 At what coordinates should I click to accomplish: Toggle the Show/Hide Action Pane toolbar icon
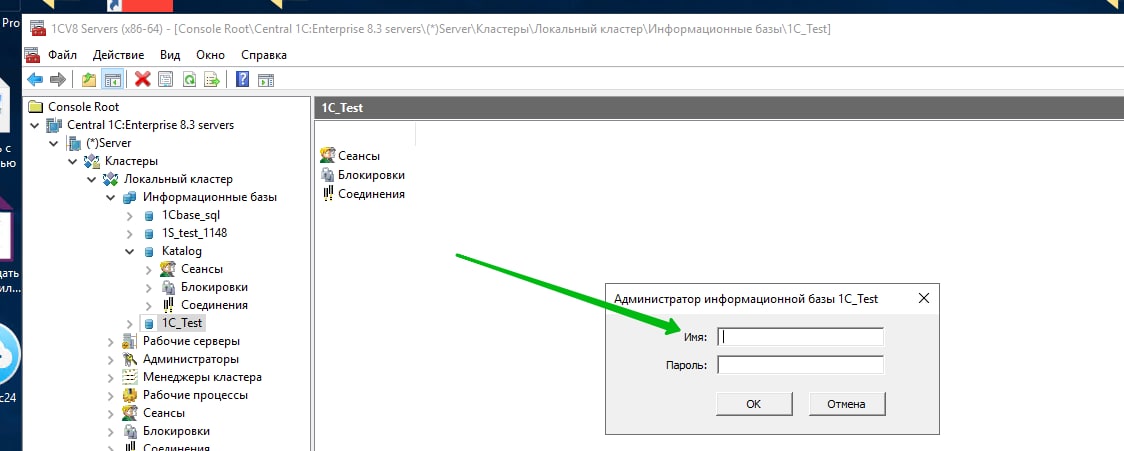pos(266,79)
